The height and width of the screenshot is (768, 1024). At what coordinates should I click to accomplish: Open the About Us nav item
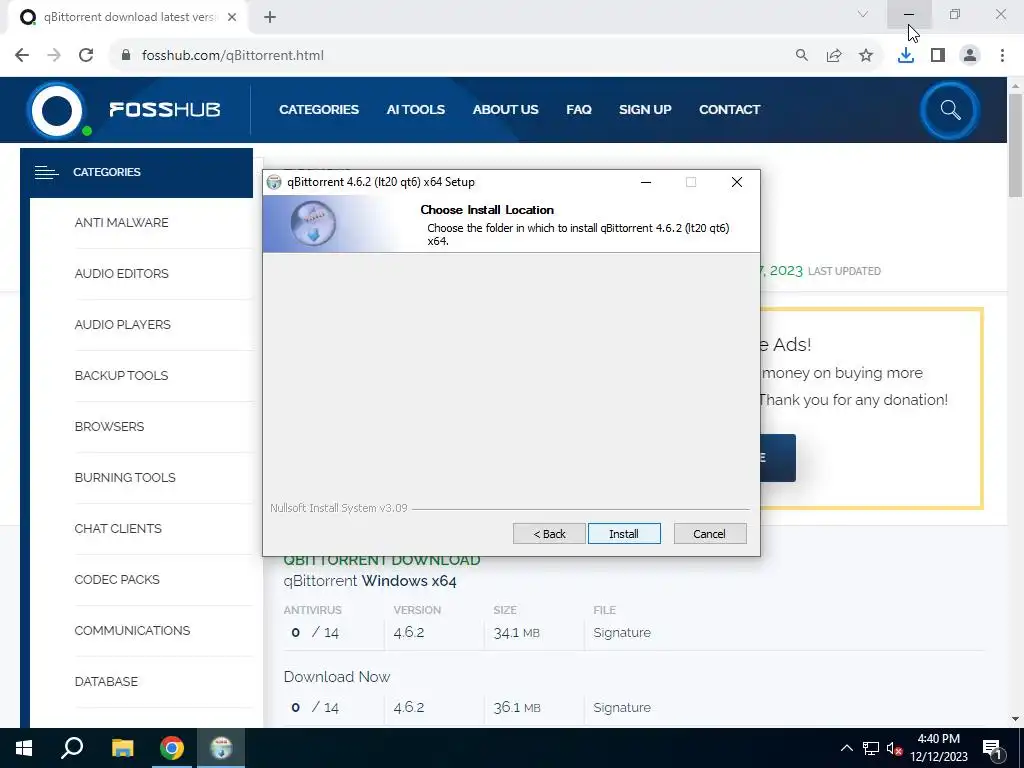pyautogui.click(x=505, y=110)
